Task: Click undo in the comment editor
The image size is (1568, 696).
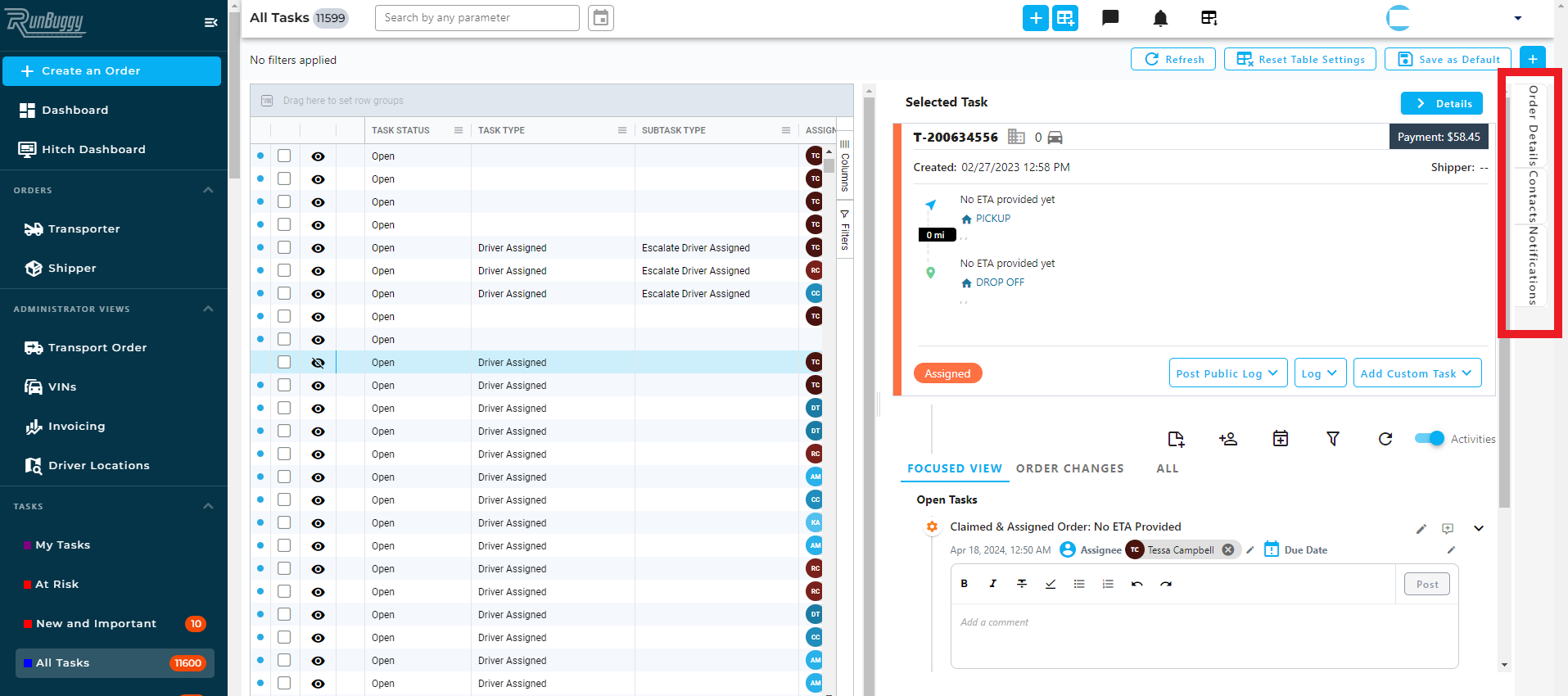Action: click(1137, 584)
